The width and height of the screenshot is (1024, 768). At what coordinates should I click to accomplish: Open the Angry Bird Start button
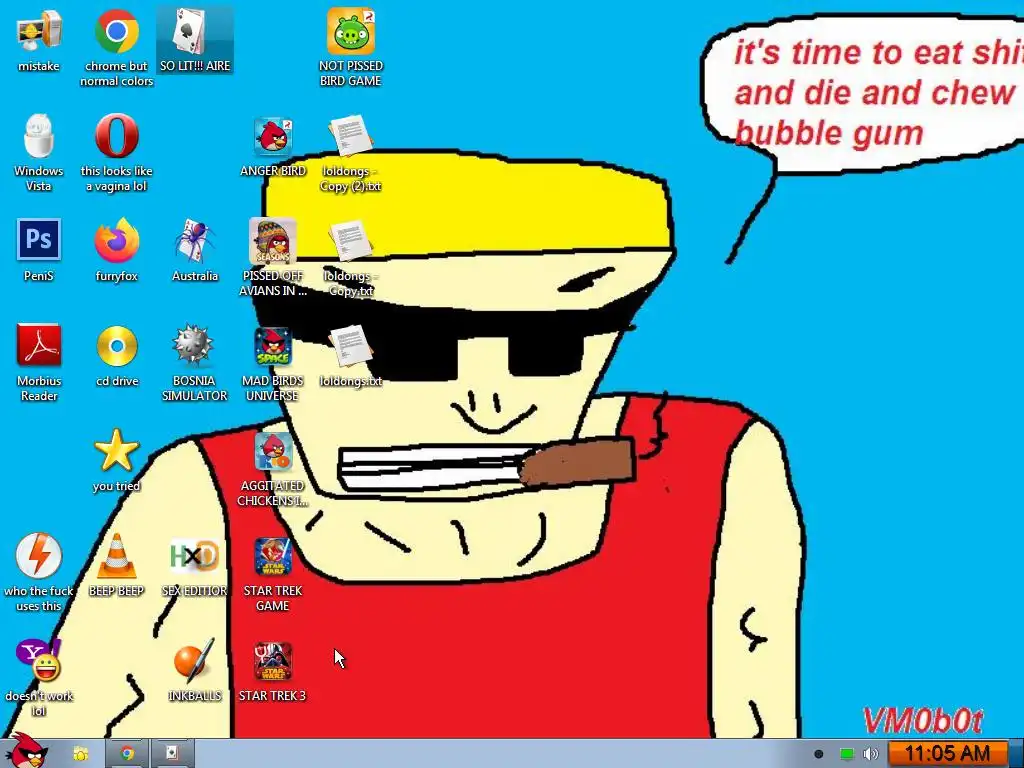point(26,750)
